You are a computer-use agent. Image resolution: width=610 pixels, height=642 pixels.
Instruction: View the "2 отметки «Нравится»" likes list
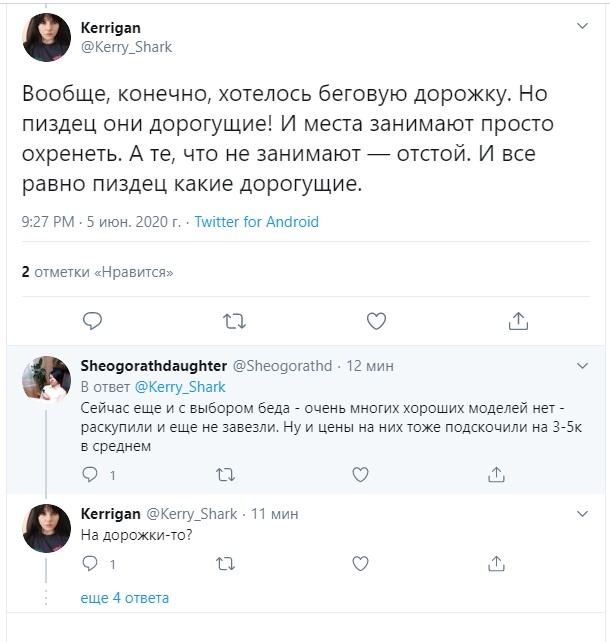click(98, 271)
